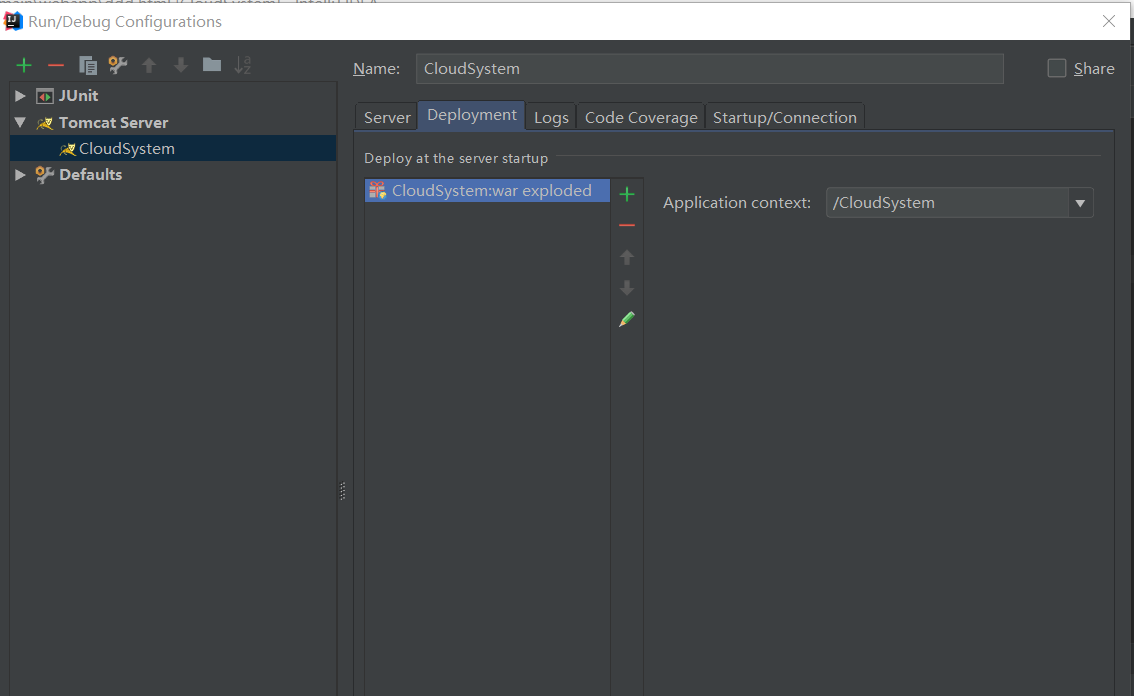Create a new configuration folder
1134x696 pixels.
pyautogui.click(x=212, y=65)
